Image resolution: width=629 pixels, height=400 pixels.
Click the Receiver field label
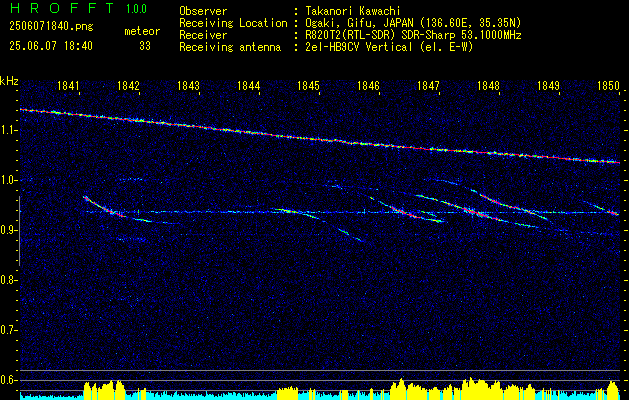203,35
